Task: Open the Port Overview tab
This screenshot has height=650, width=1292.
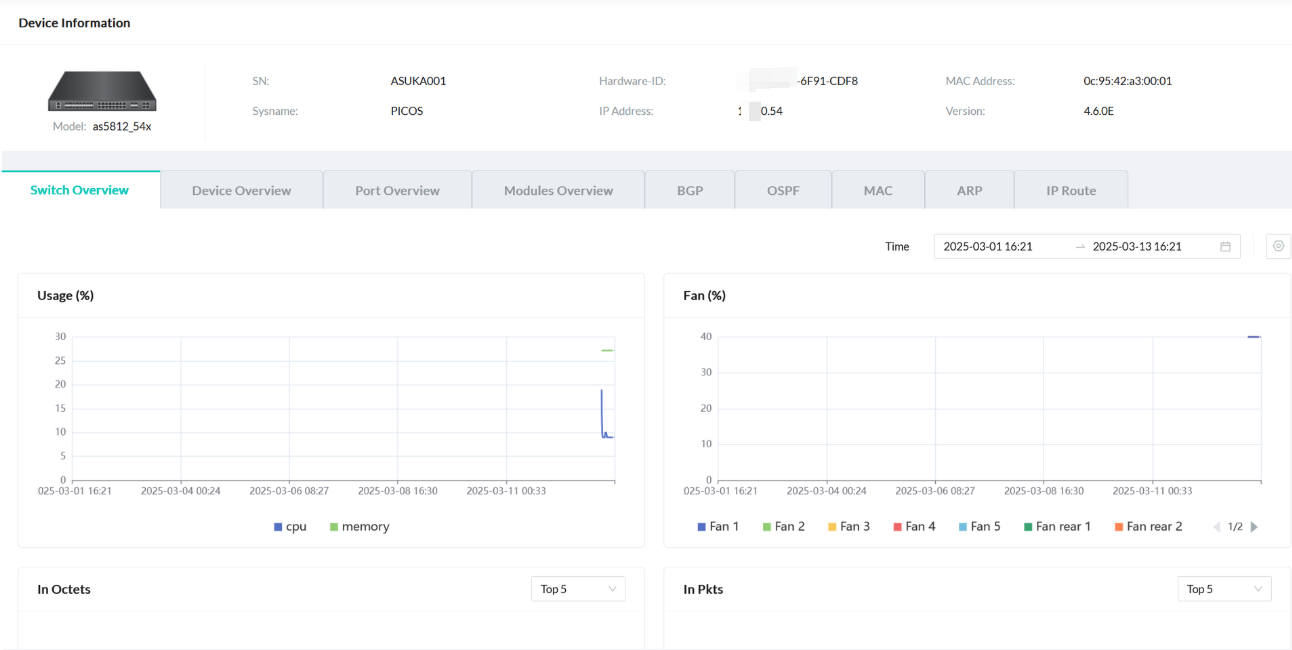Action: 397,190
